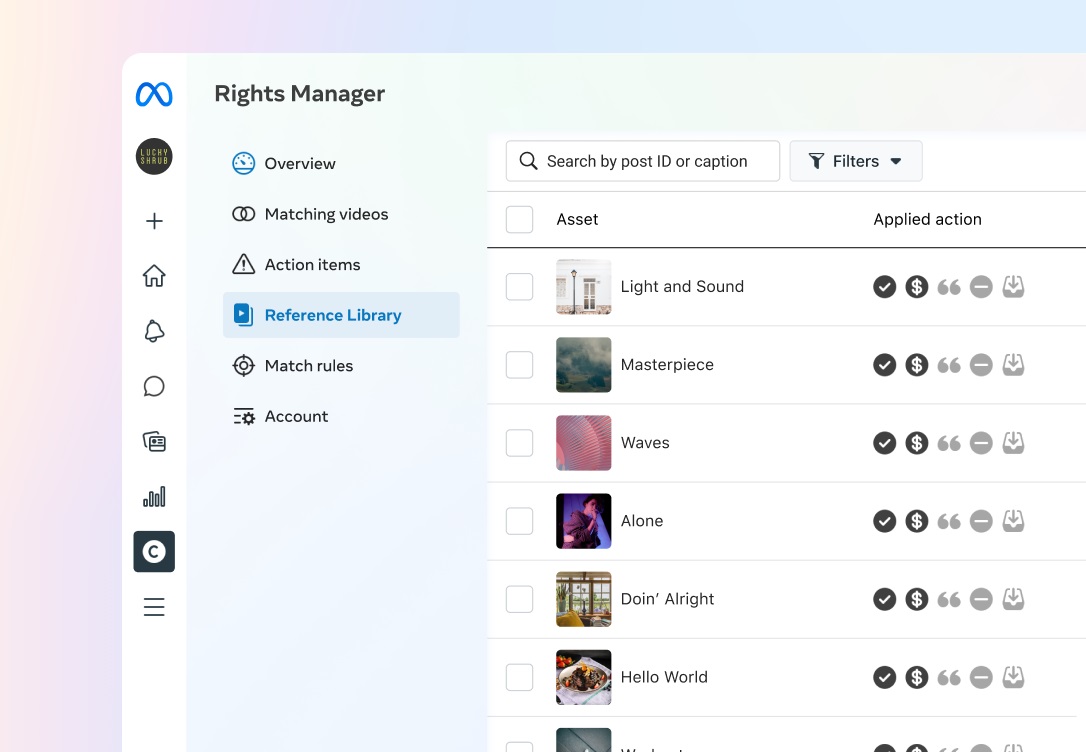Open the notifications bell icon

pyautogui.click(x=154, y=331)
